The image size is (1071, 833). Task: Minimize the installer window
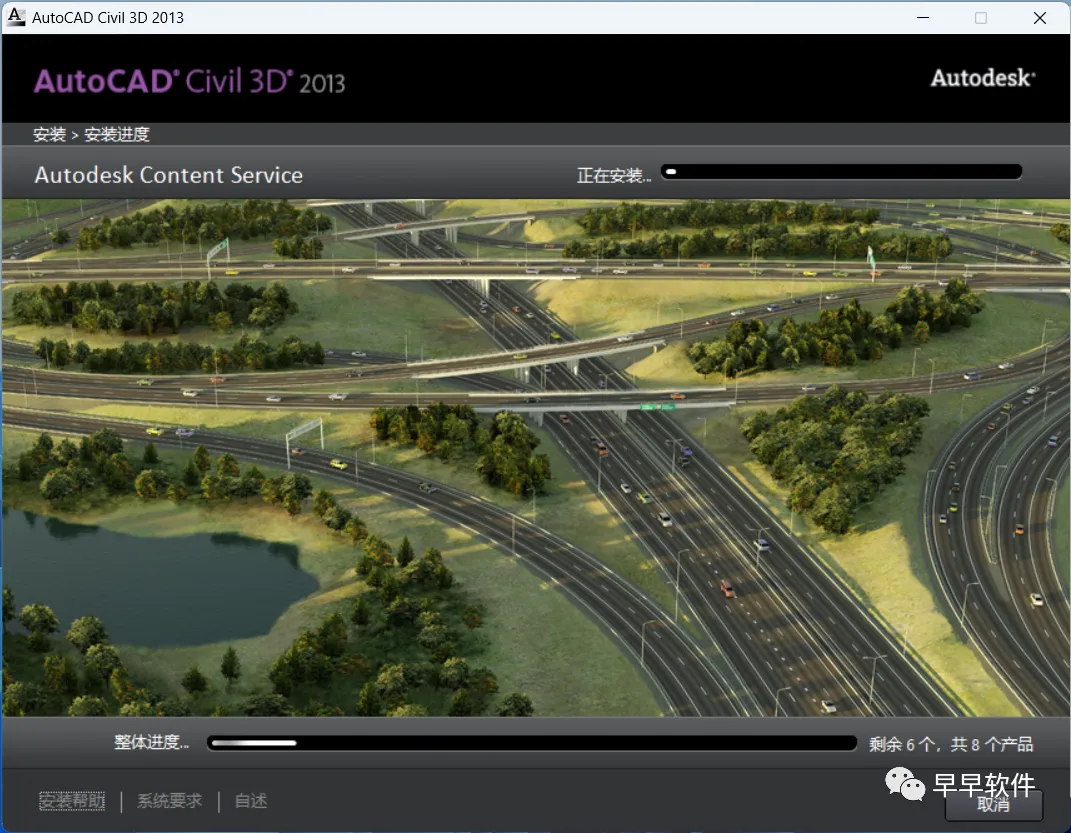tap(923, 18)
